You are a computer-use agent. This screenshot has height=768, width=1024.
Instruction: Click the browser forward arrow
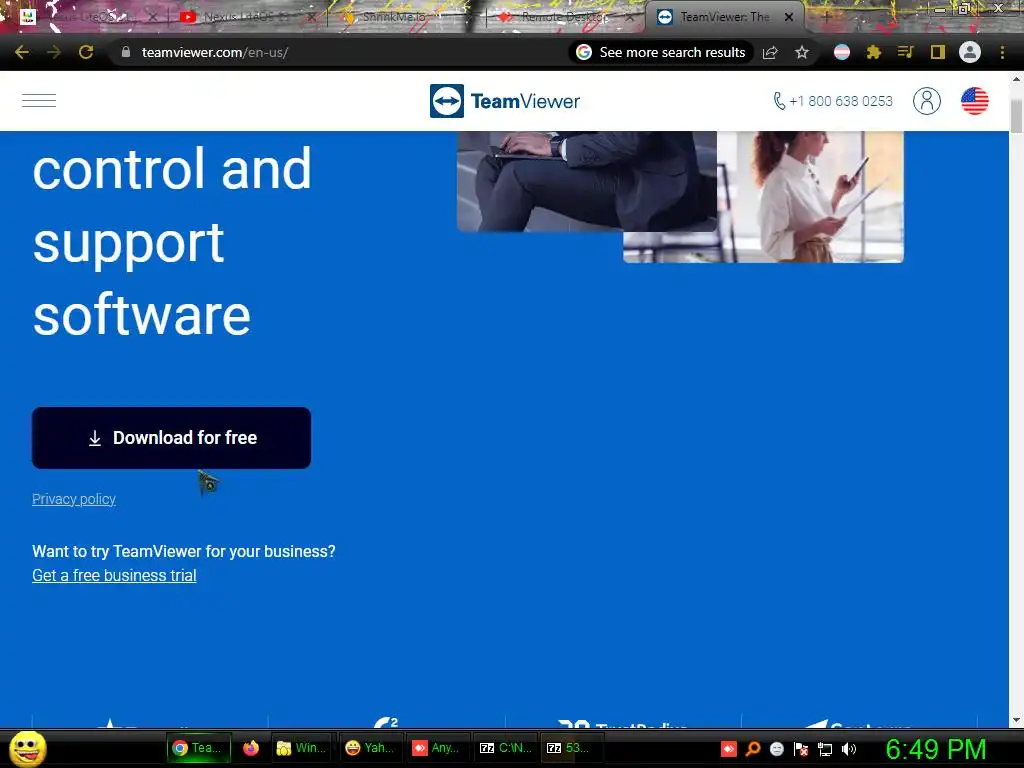[x=54, y=52]
